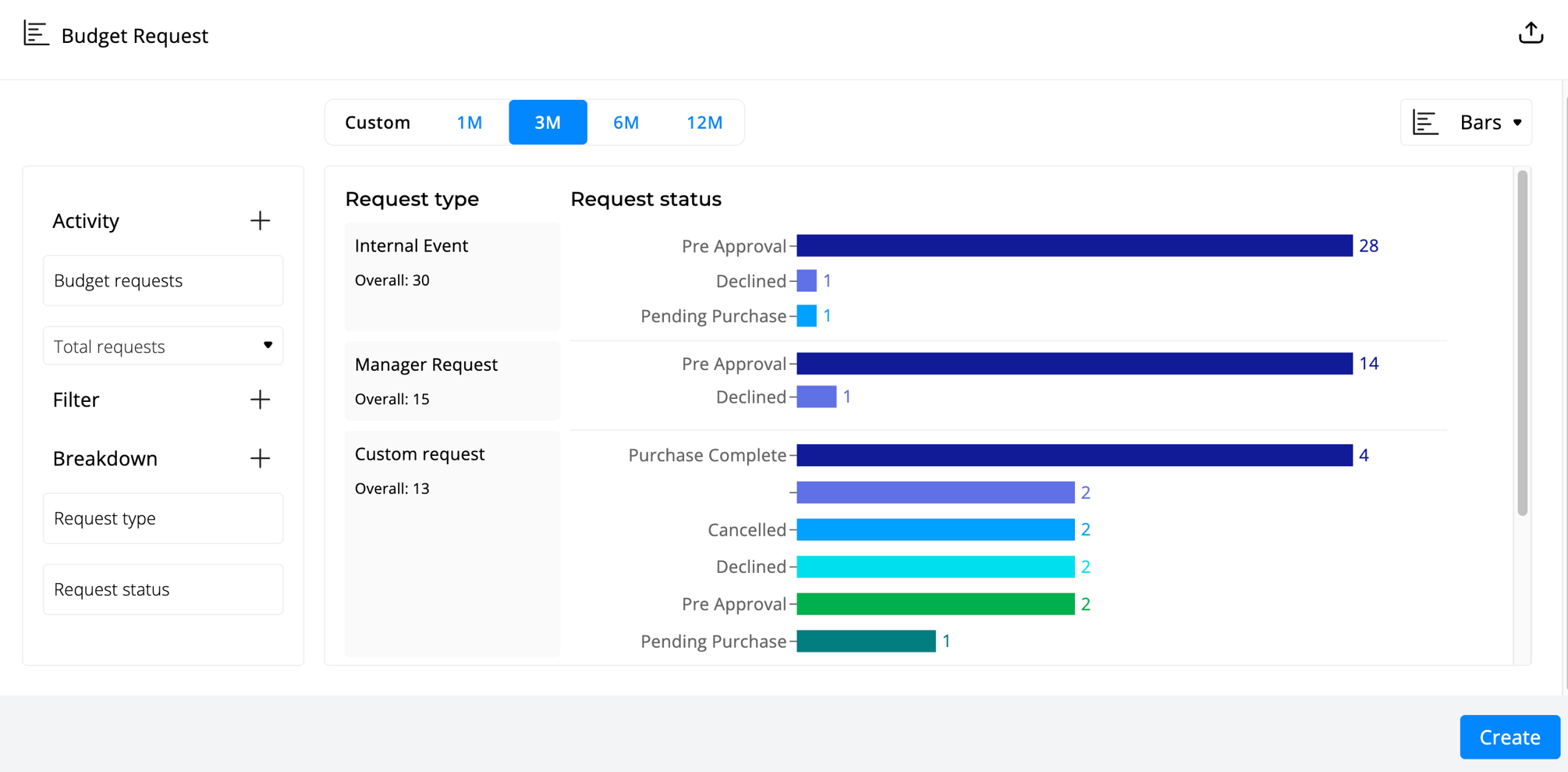Screen dimensions: 1568x772
Task: Click the Activity section heading
Action: click(x=86, y=221)
